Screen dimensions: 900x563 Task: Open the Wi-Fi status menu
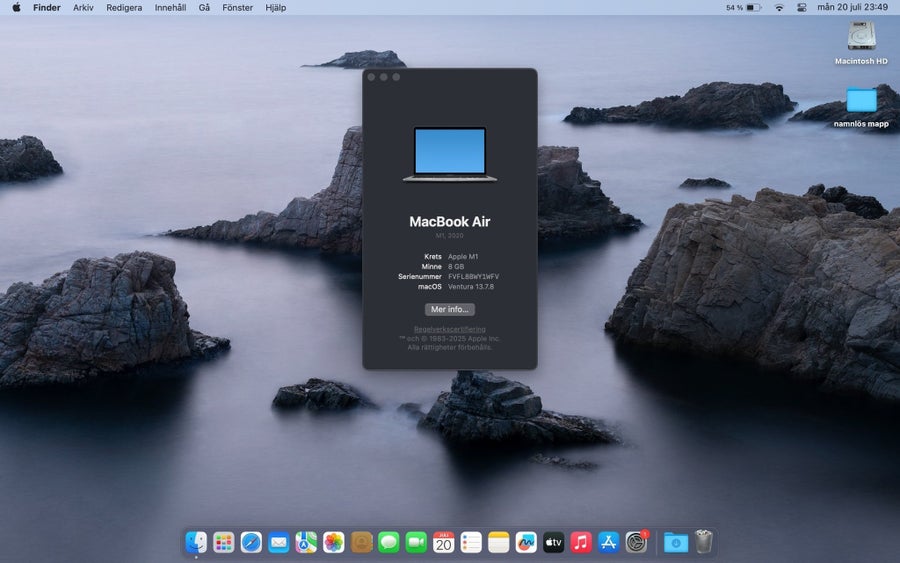(x=779, y=7)
